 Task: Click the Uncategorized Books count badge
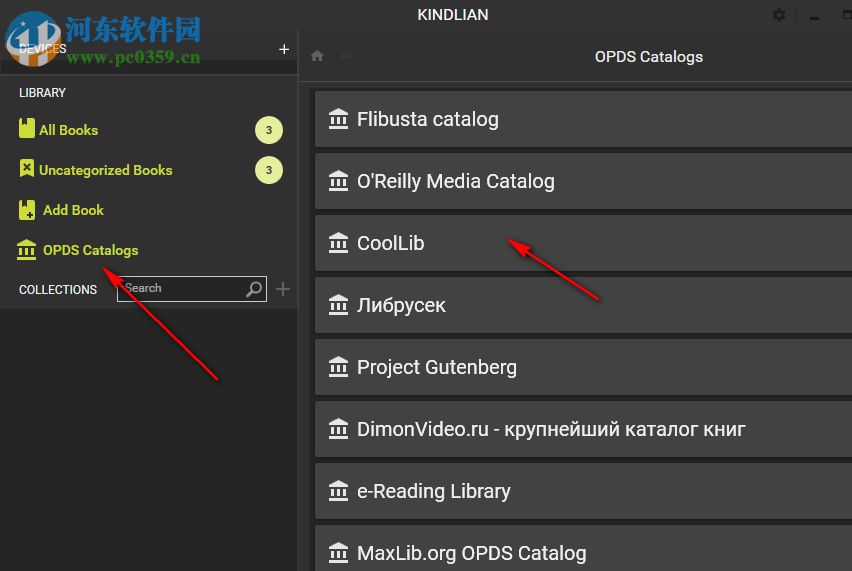(268, 170)
